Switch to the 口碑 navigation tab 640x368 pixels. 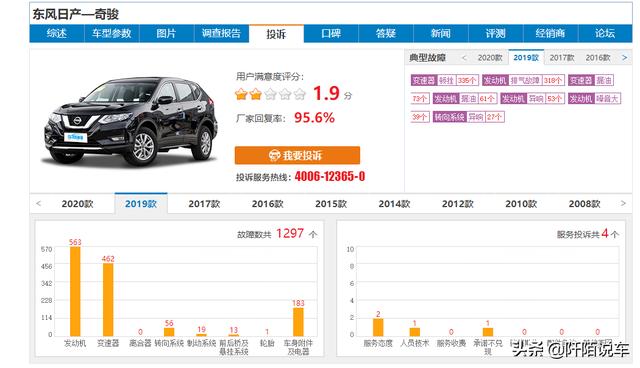(331, 33)
